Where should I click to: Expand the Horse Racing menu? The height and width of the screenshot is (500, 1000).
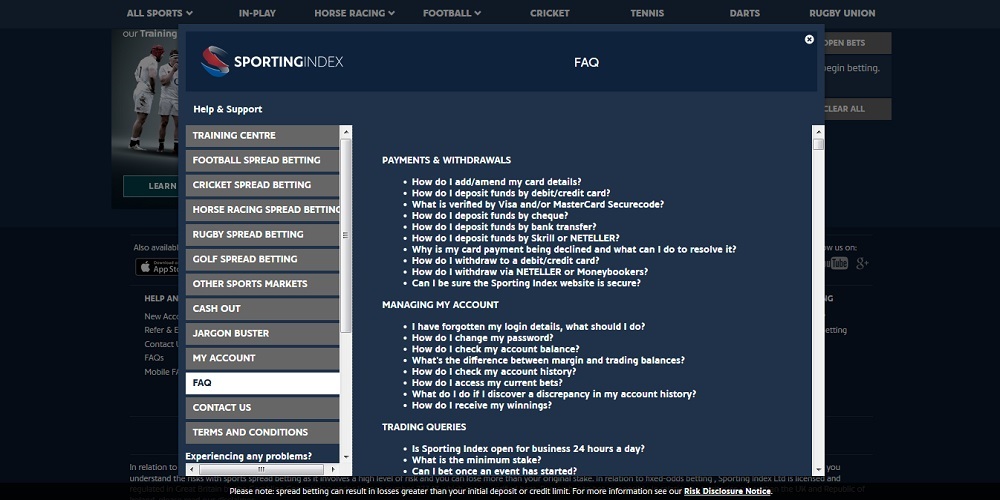pyautogui.click(x=355, y=13)
